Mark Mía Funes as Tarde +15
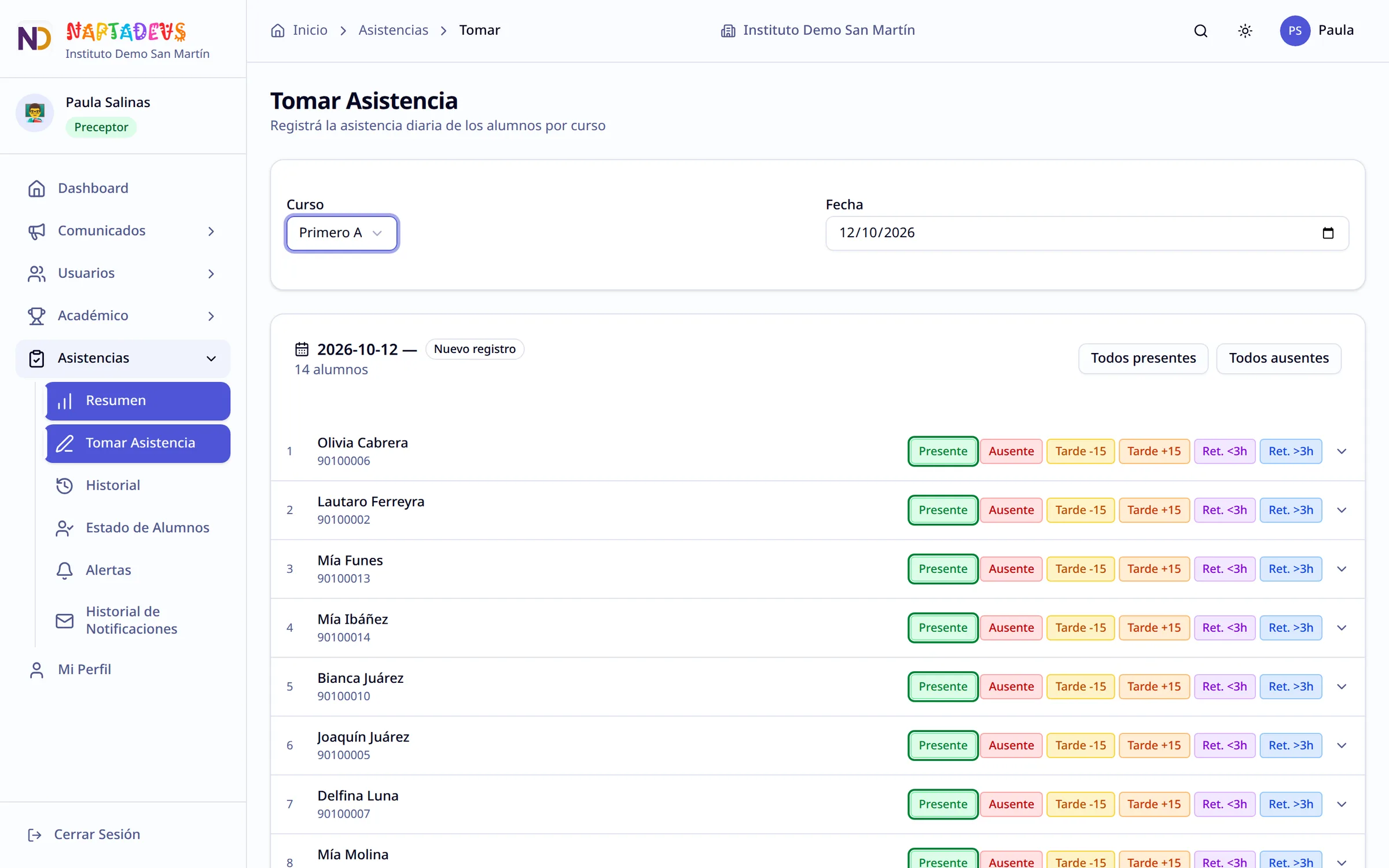This screenshot has width=1389, height=868. point(1153,569)
